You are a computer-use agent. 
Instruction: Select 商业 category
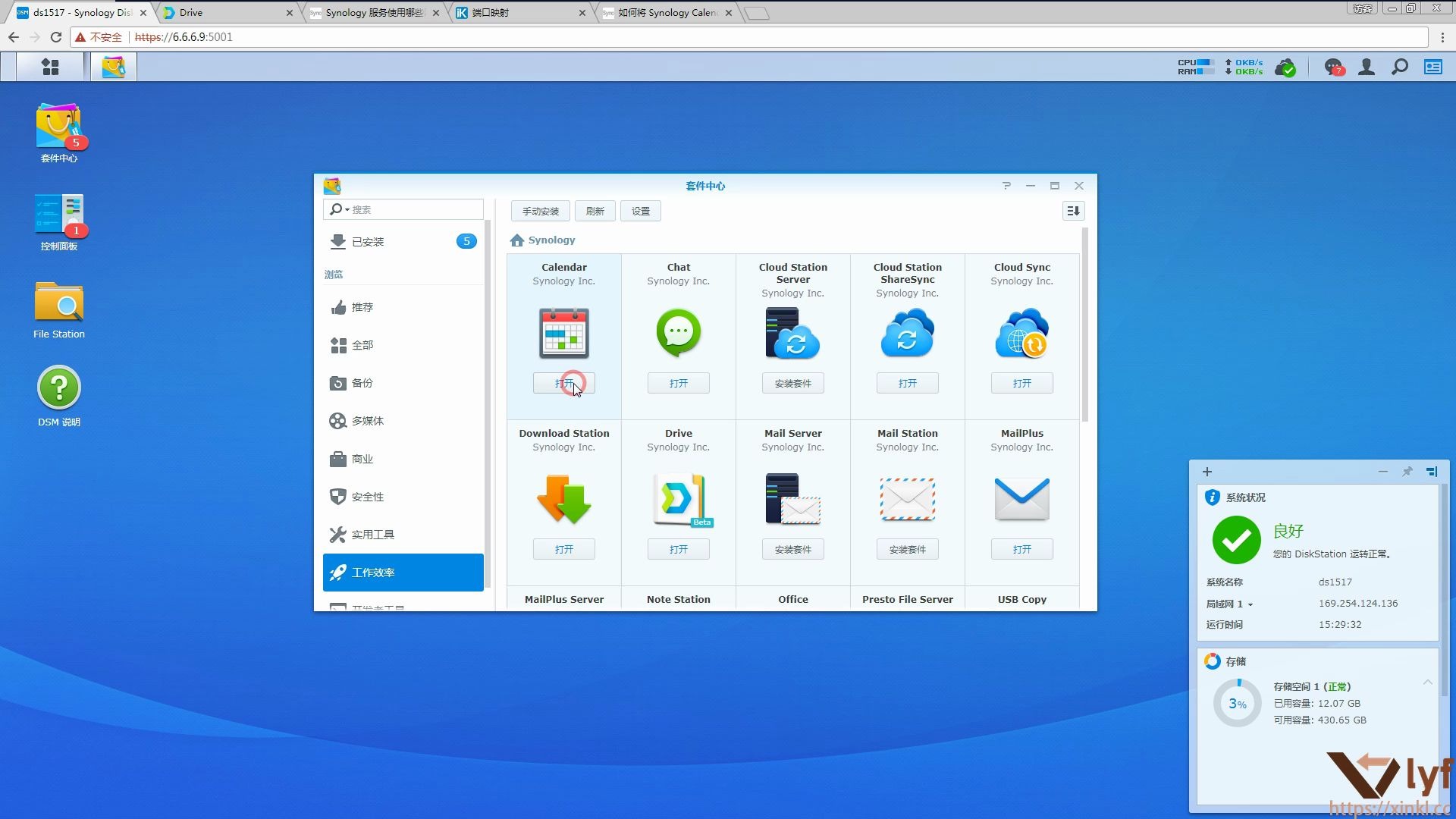[x=403, y=459]
